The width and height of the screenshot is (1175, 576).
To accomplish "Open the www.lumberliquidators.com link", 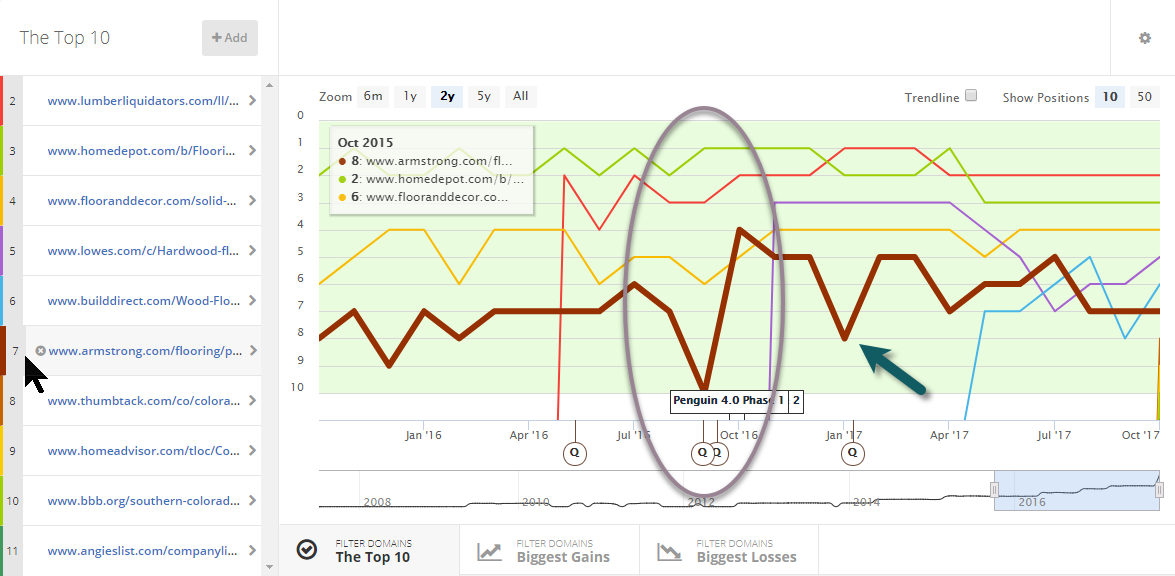I will click(143, 100).
